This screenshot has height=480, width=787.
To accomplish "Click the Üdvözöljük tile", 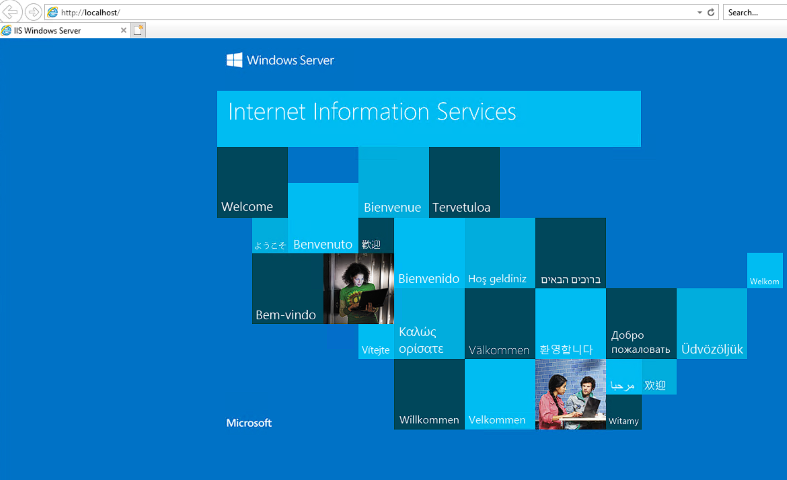I will pos(712,323).
